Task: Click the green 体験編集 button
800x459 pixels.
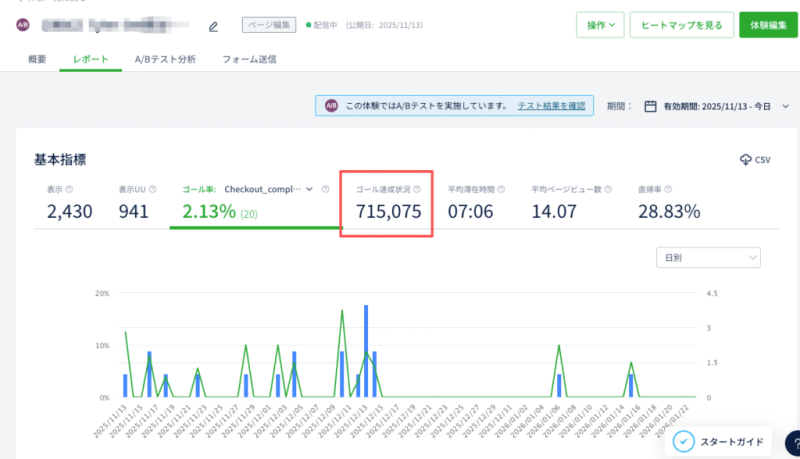Action: click(768, 24)
